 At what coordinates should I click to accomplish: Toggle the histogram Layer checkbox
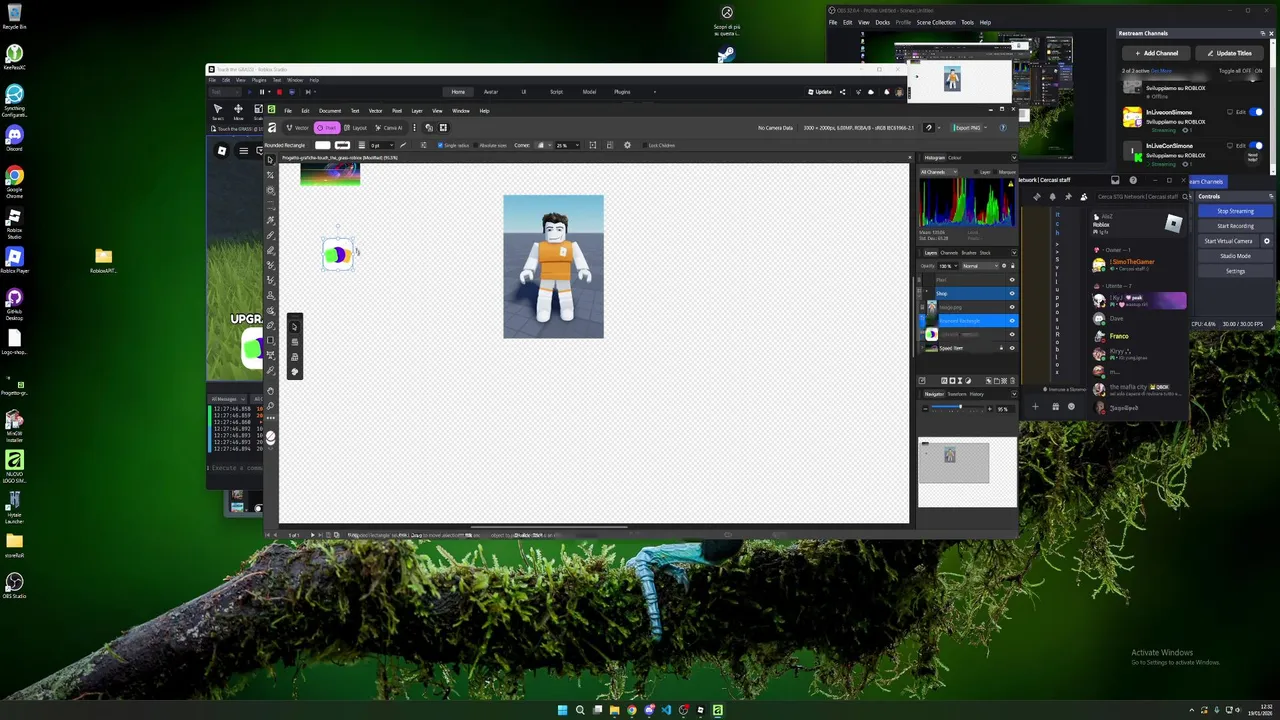(x=975, y=172)
